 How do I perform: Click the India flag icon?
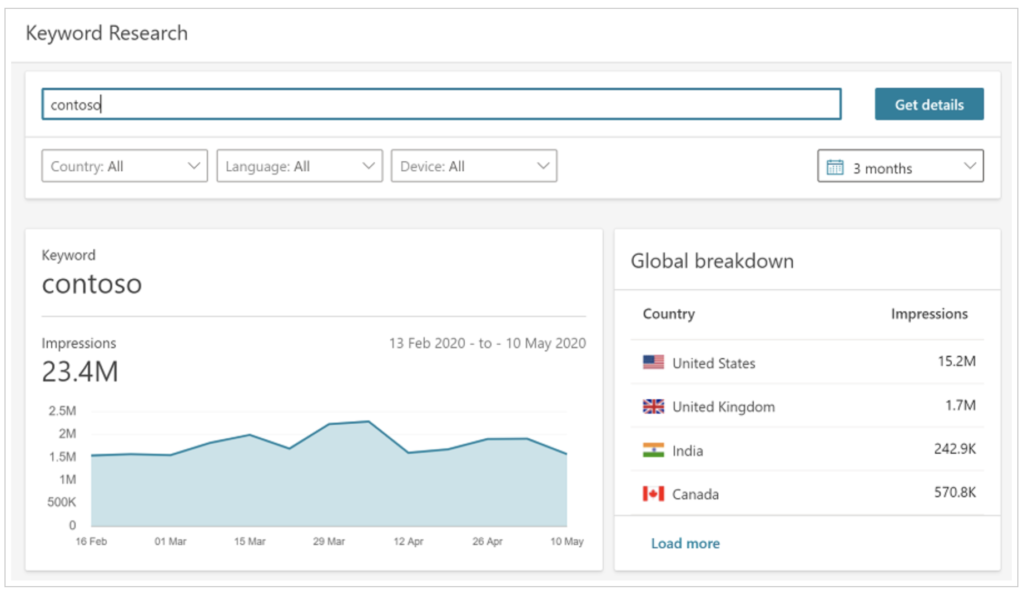(654, 450)
